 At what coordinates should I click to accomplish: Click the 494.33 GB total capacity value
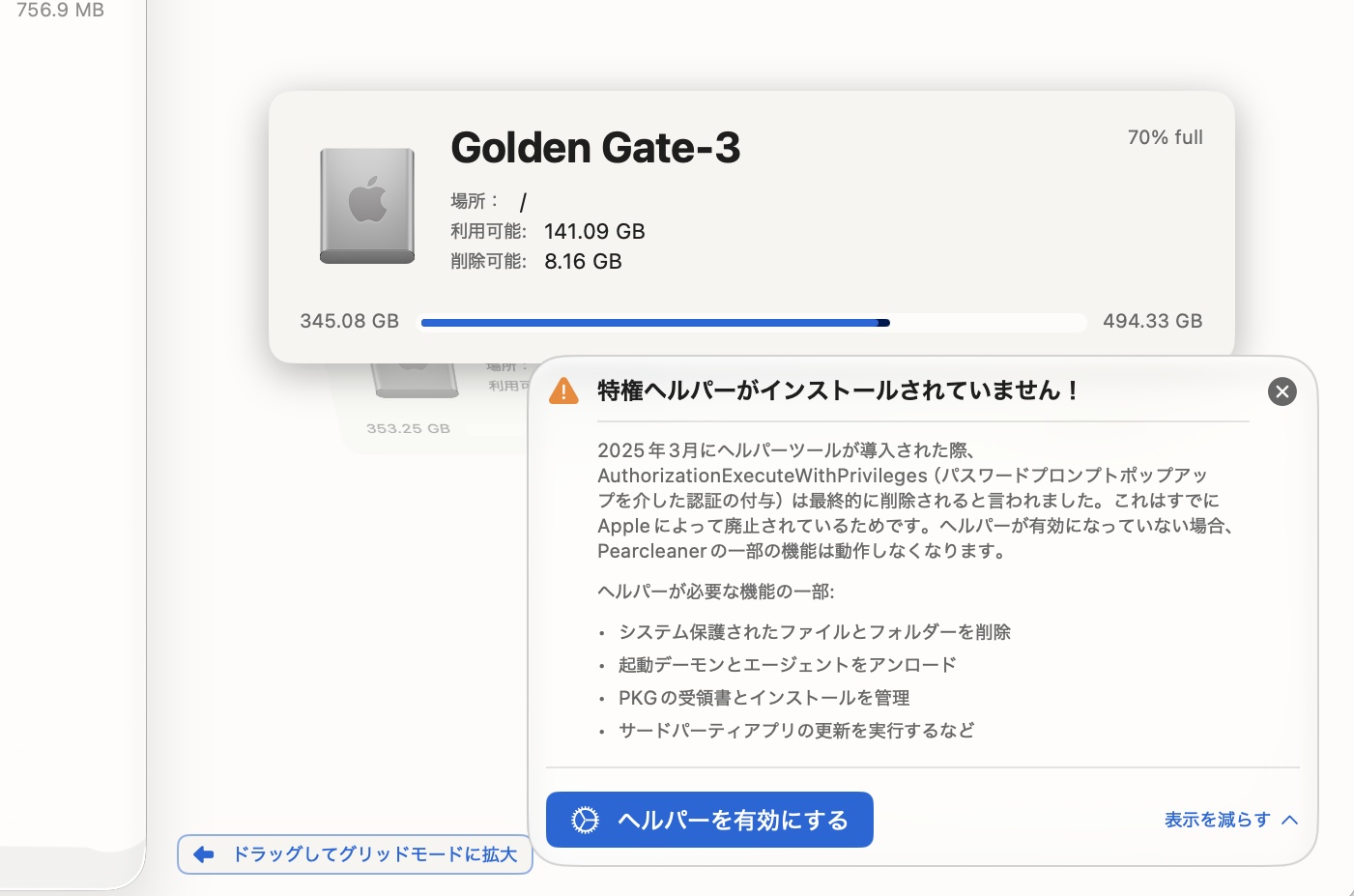[x=1152, y=321]
